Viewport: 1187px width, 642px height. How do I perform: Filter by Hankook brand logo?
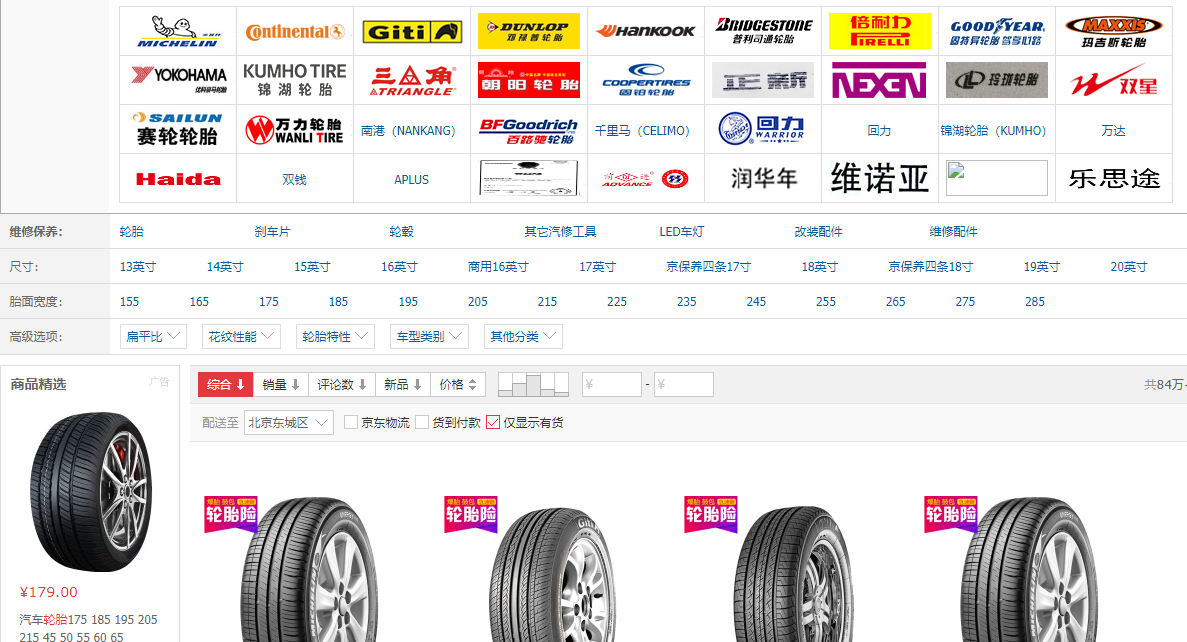646,31
